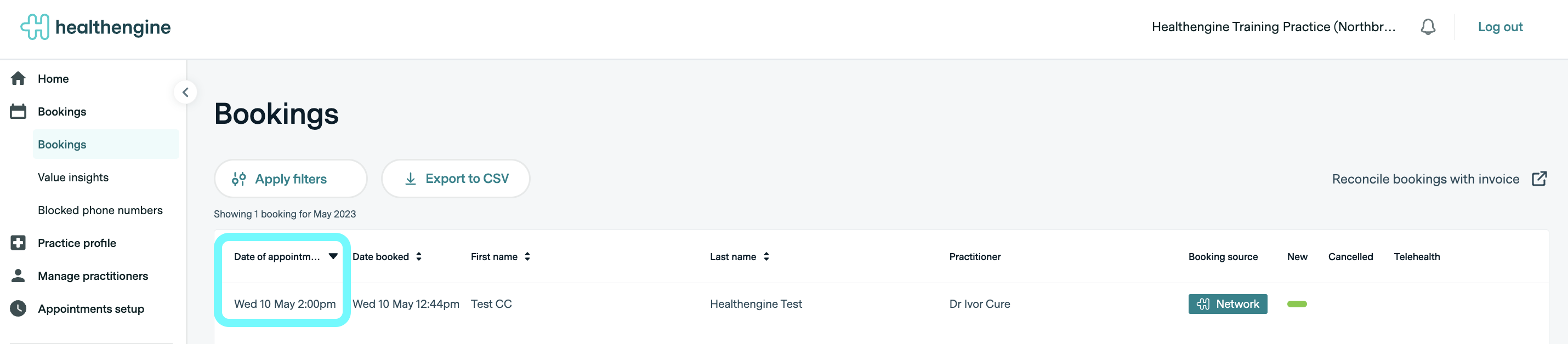Open Value insights submenu item
Image resolution: width=1568 pixels, height=344 pixels.
coord(73,177)
